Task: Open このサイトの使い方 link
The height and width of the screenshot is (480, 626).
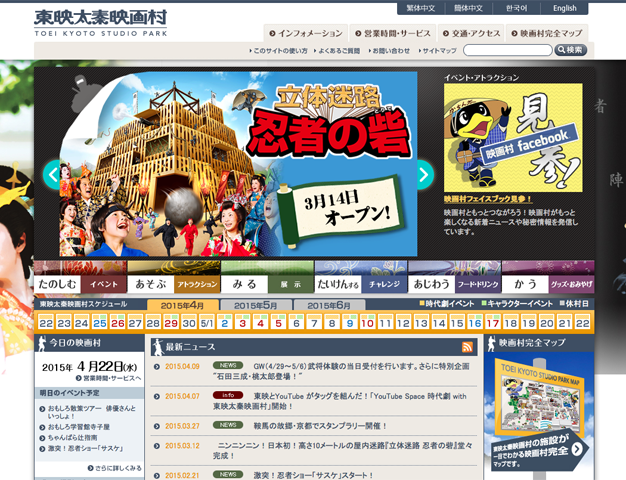Action: click(x=278, y=51)
